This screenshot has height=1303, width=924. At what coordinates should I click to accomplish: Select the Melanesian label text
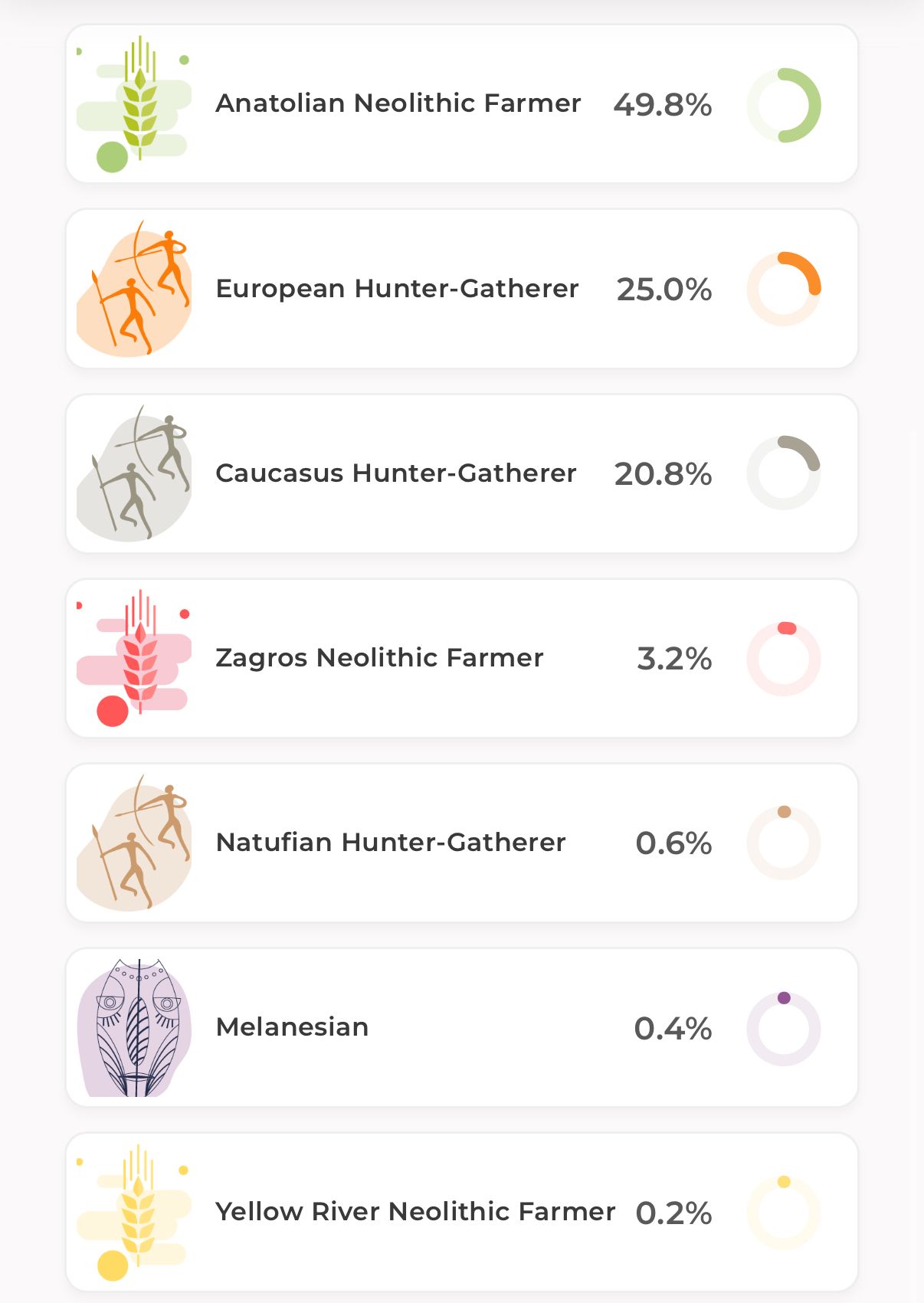point(292,1027)
